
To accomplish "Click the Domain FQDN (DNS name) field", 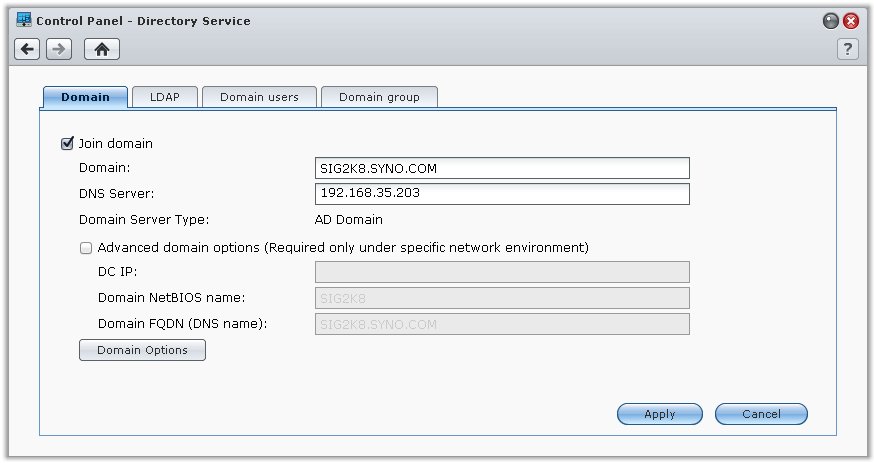I will (x=502, y=324).
